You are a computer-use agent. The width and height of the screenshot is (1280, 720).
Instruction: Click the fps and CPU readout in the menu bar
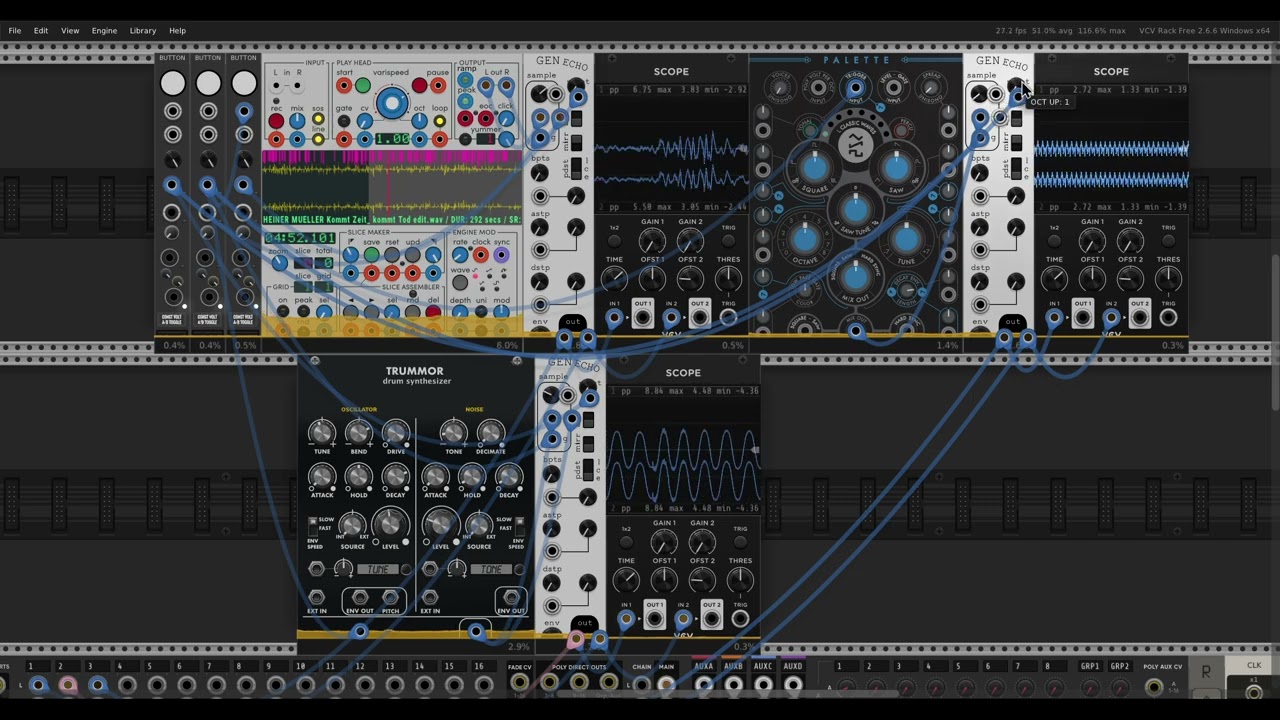click(1062, 30)
